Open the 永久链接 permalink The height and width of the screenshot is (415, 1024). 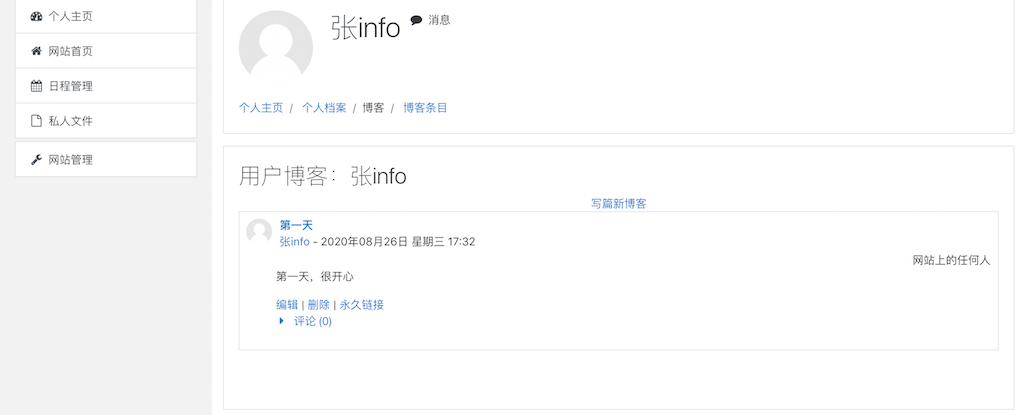[x=362, y=305]
